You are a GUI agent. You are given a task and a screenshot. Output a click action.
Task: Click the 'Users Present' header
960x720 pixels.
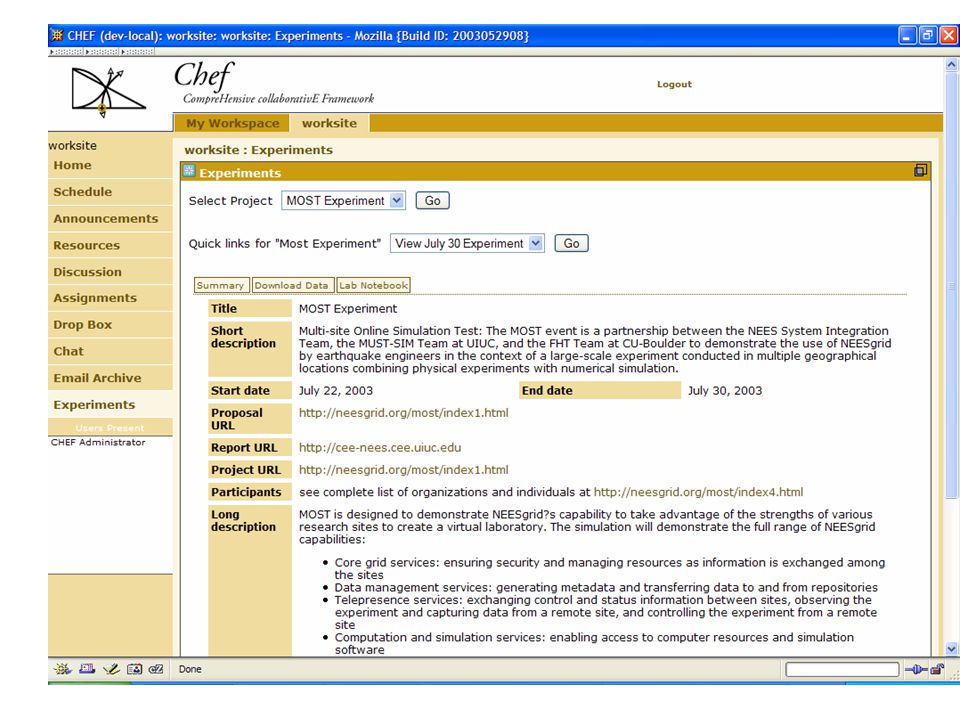click(110, 428)
